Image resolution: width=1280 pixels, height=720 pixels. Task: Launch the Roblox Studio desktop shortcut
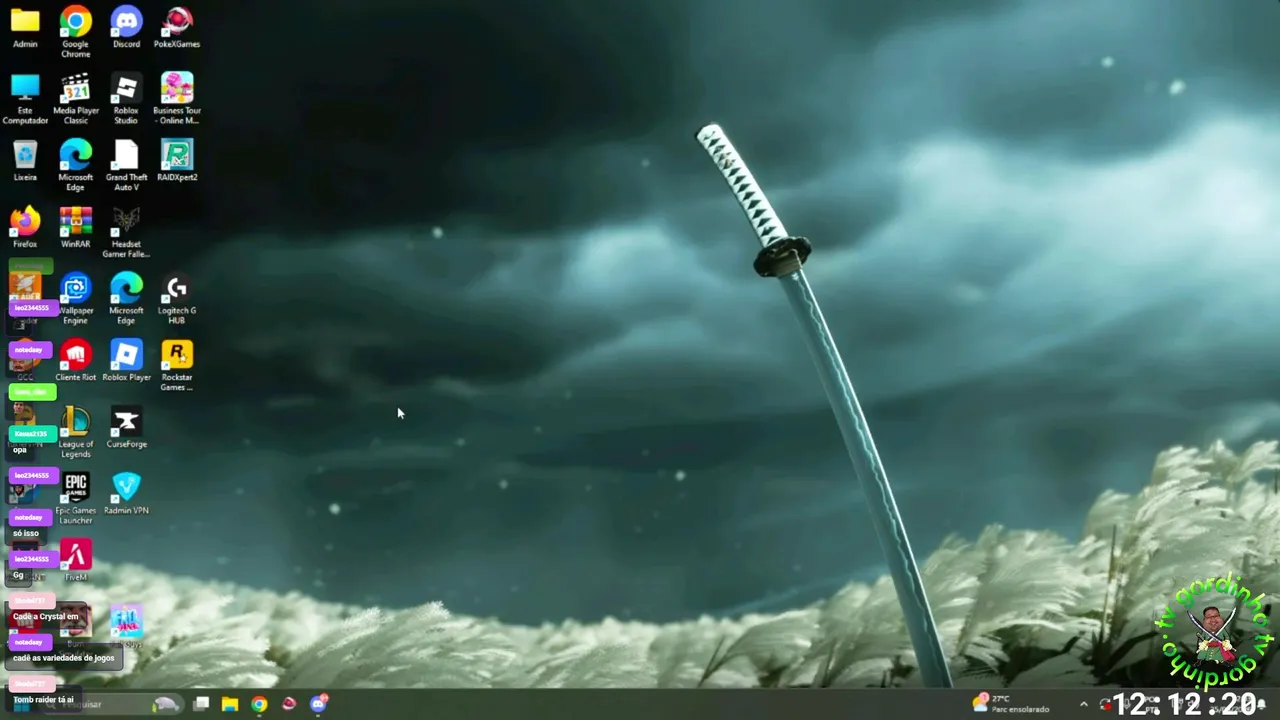tap(126, 99)
